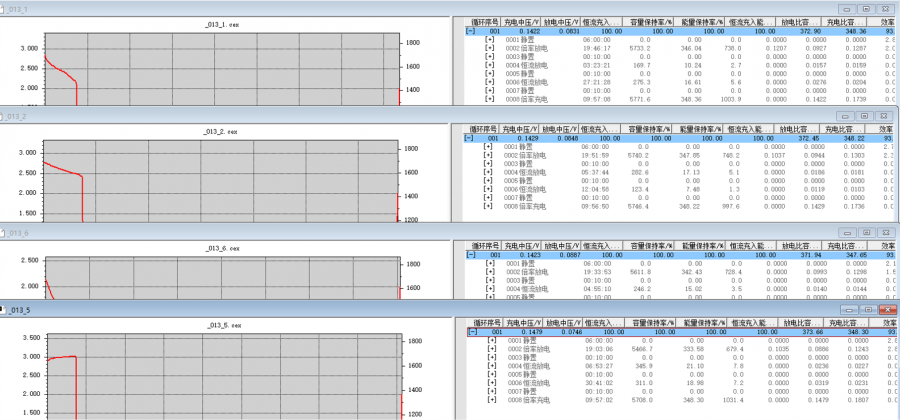Expand step 0002 倍率放电 in _013_1 table
Image resolution: width=900 pixels, height=420 pixels.
[489, 48]
